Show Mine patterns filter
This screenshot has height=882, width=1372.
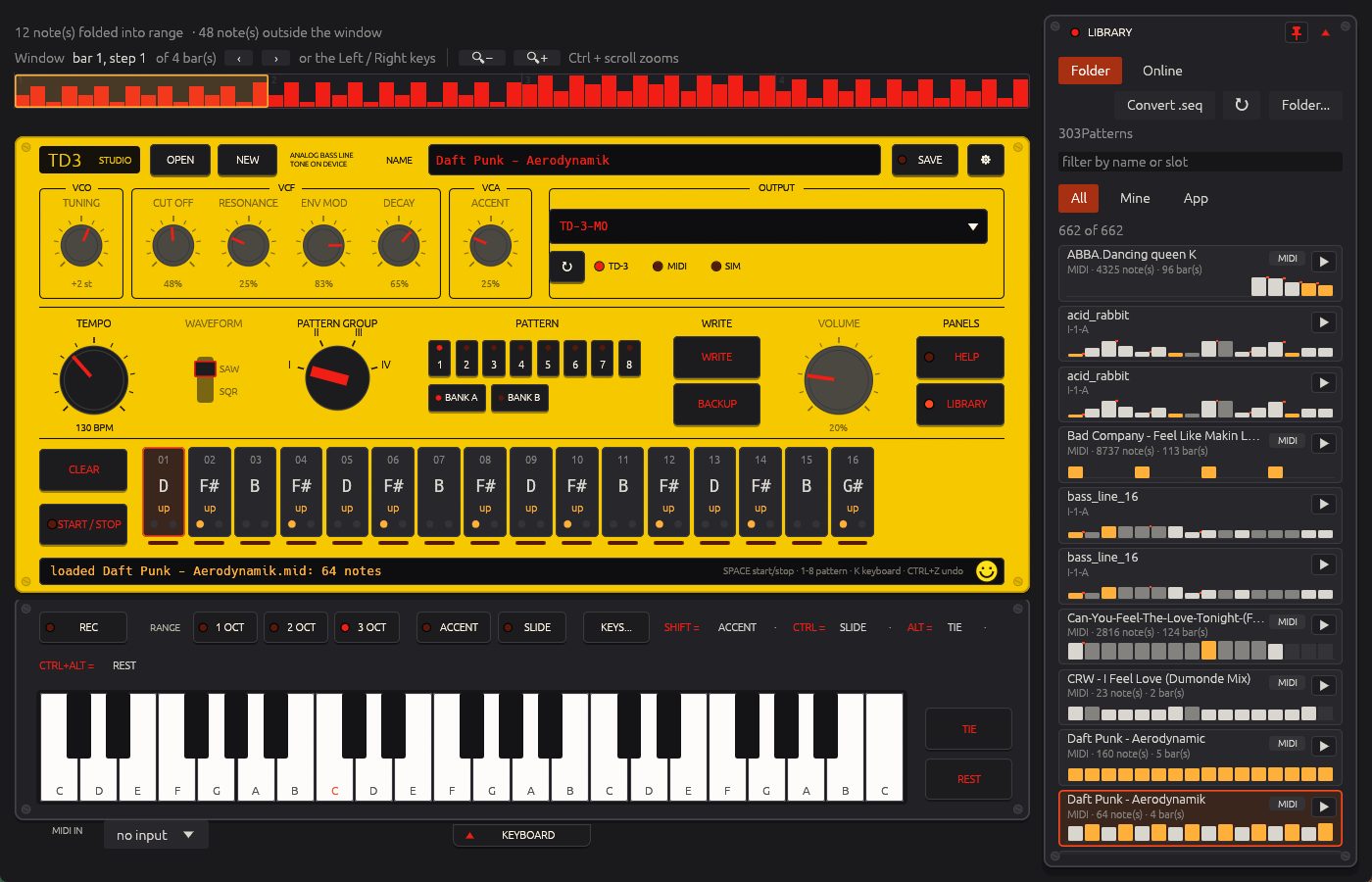[x=1135, y=198]
